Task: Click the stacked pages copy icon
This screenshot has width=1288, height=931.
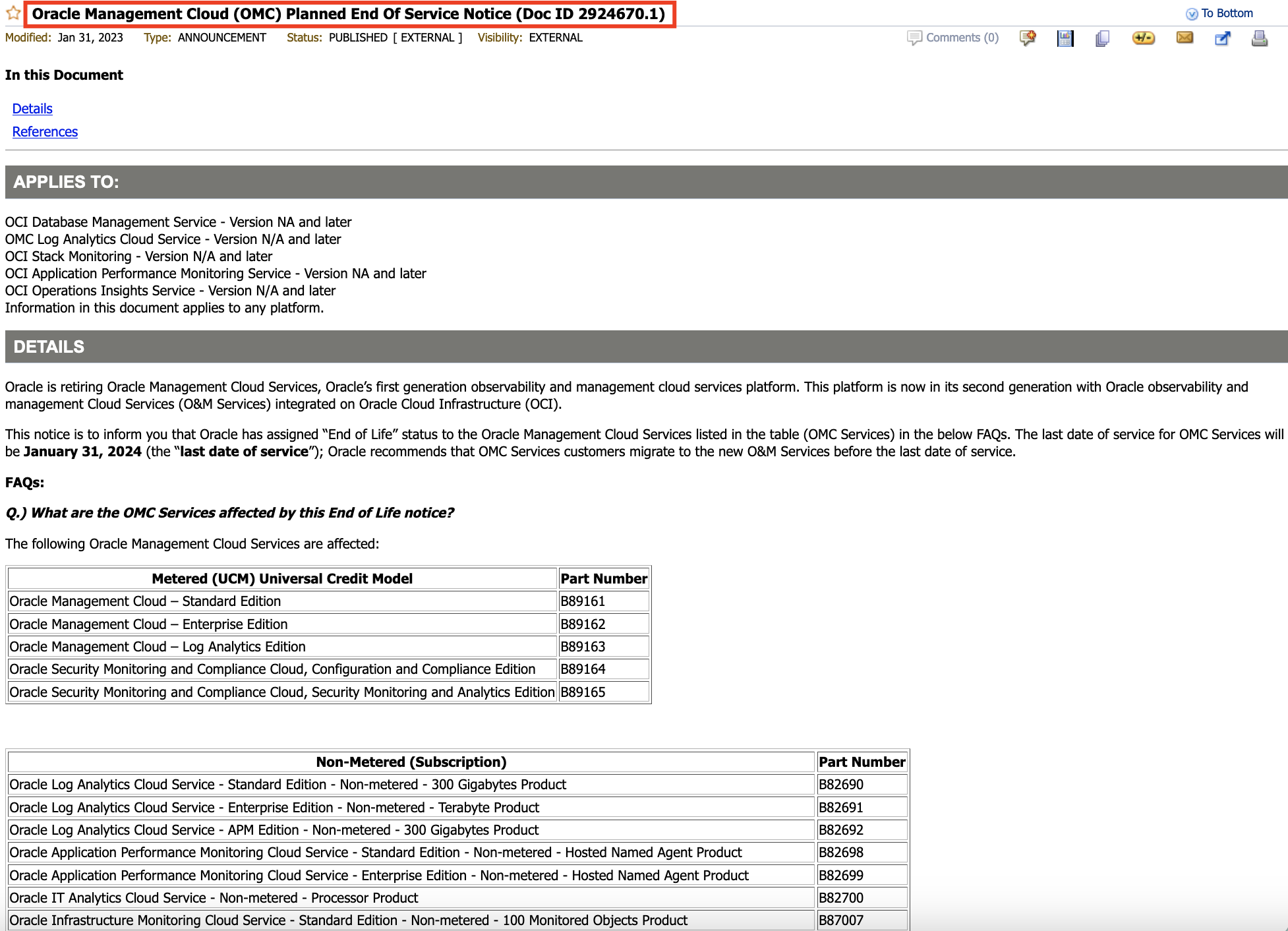Action: 1102,38
